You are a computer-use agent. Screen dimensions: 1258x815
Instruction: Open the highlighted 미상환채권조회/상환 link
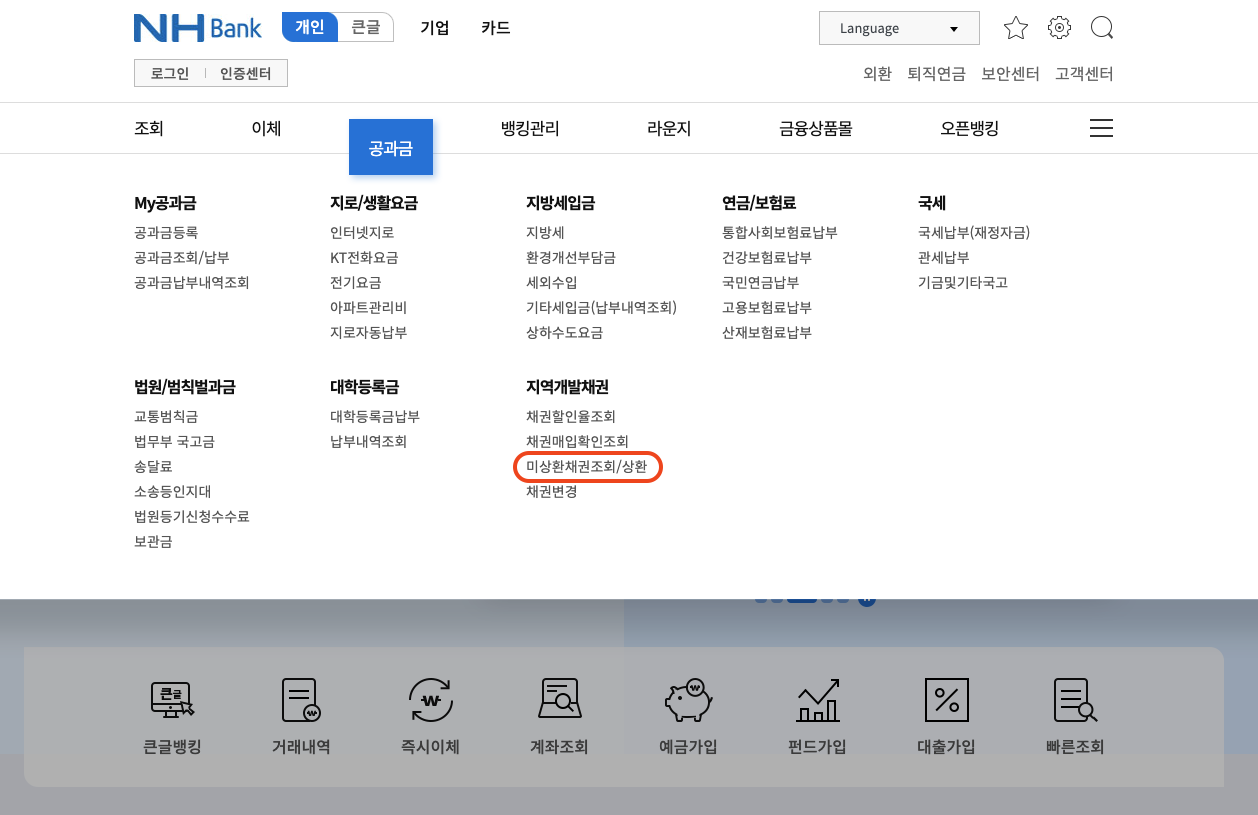(x=587, y=466)
